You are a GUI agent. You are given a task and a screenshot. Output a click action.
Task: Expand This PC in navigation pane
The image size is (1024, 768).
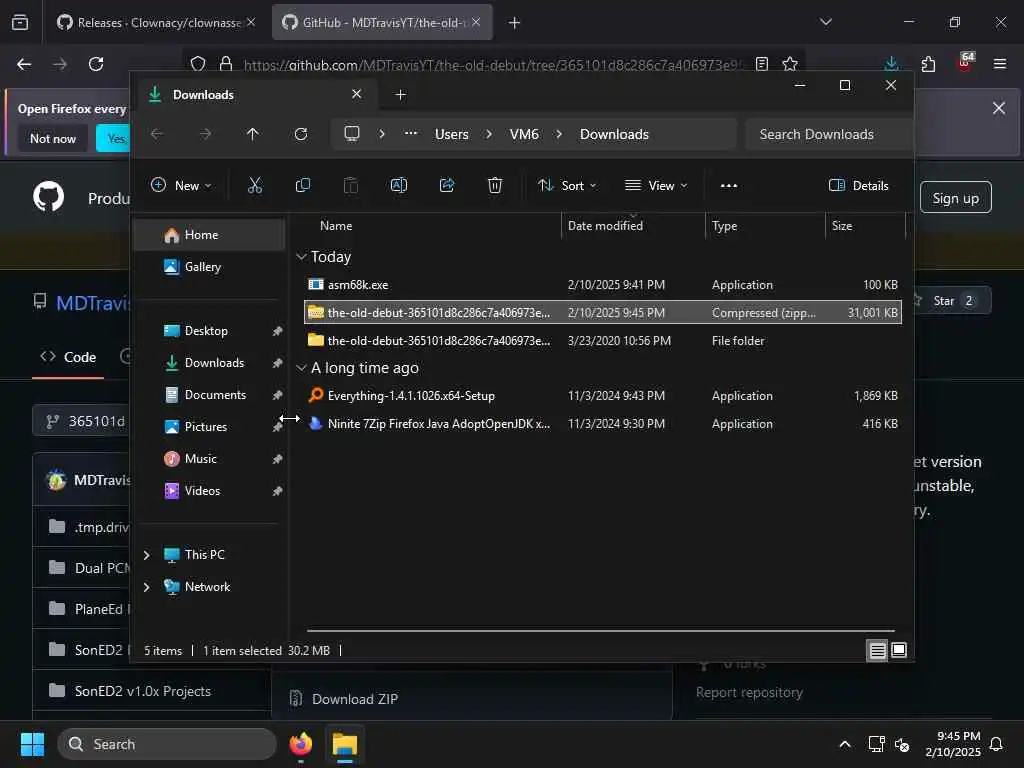coord(147,554)
